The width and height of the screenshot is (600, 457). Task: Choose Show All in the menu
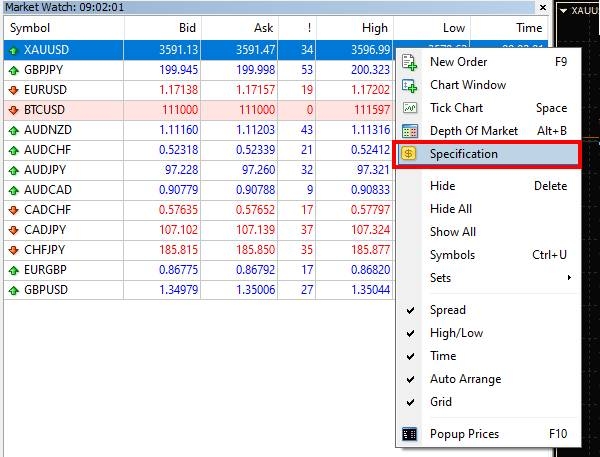(x=452, y=232)
